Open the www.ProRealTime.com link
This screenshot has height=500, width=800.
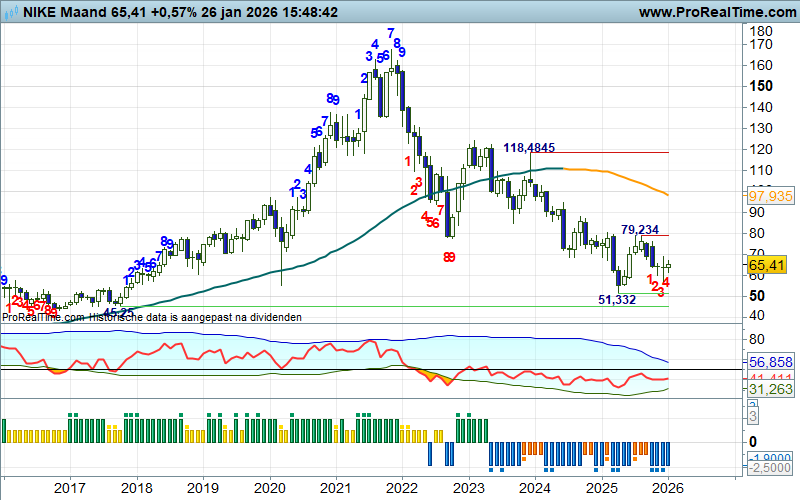pyautogui.click(x=714, y=12)
